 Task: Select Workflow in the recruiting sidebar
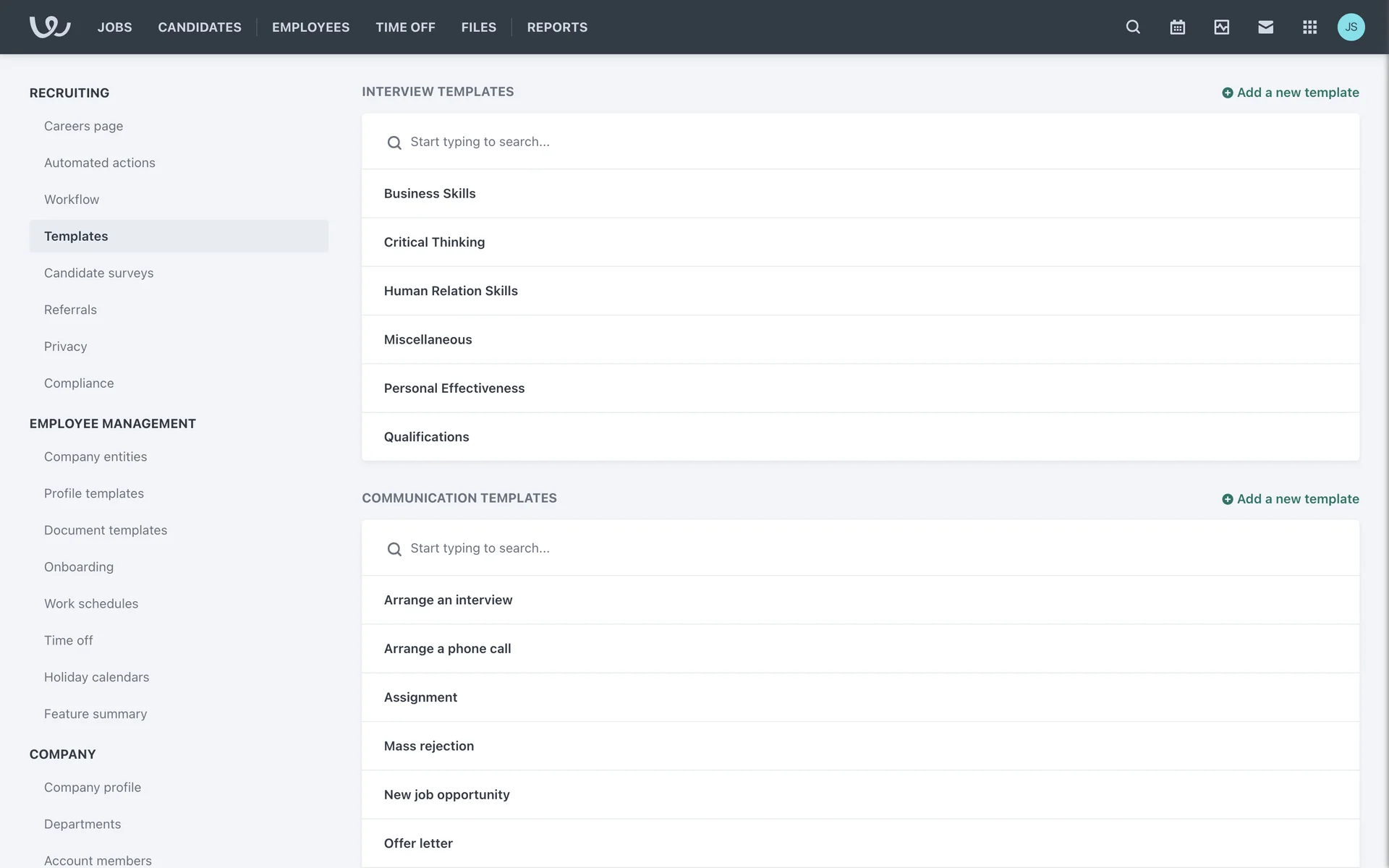pos(72,200)
